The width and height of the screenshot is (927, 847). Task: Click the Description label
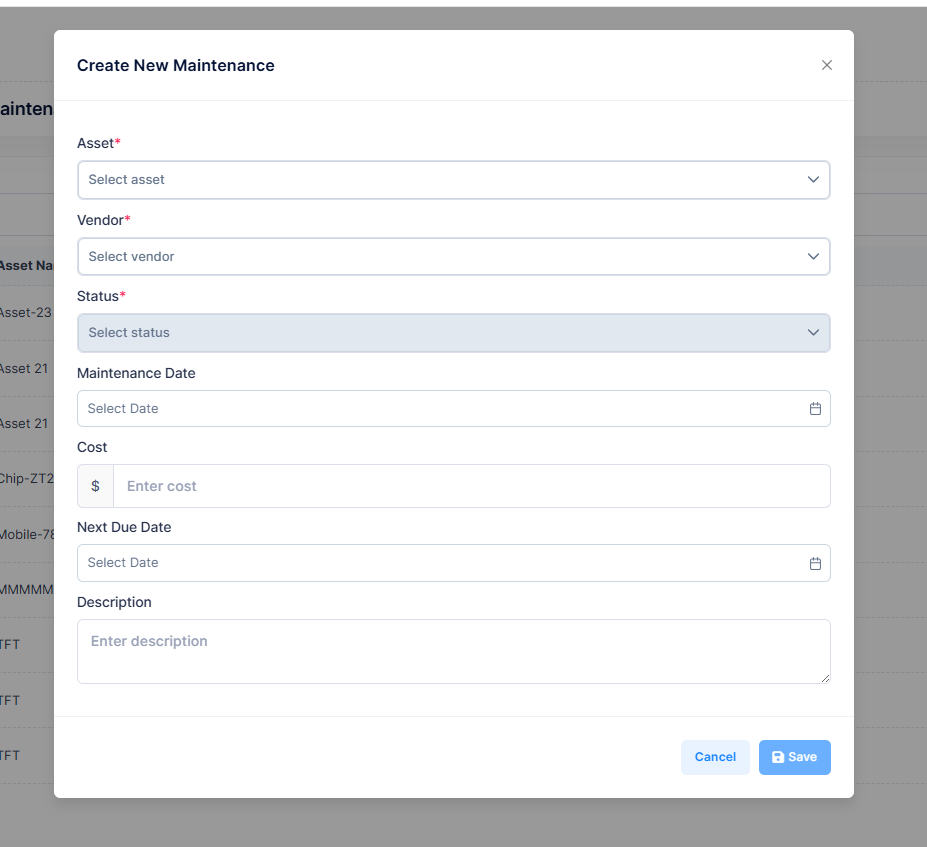pyautogui.click(x=114, y=602)
